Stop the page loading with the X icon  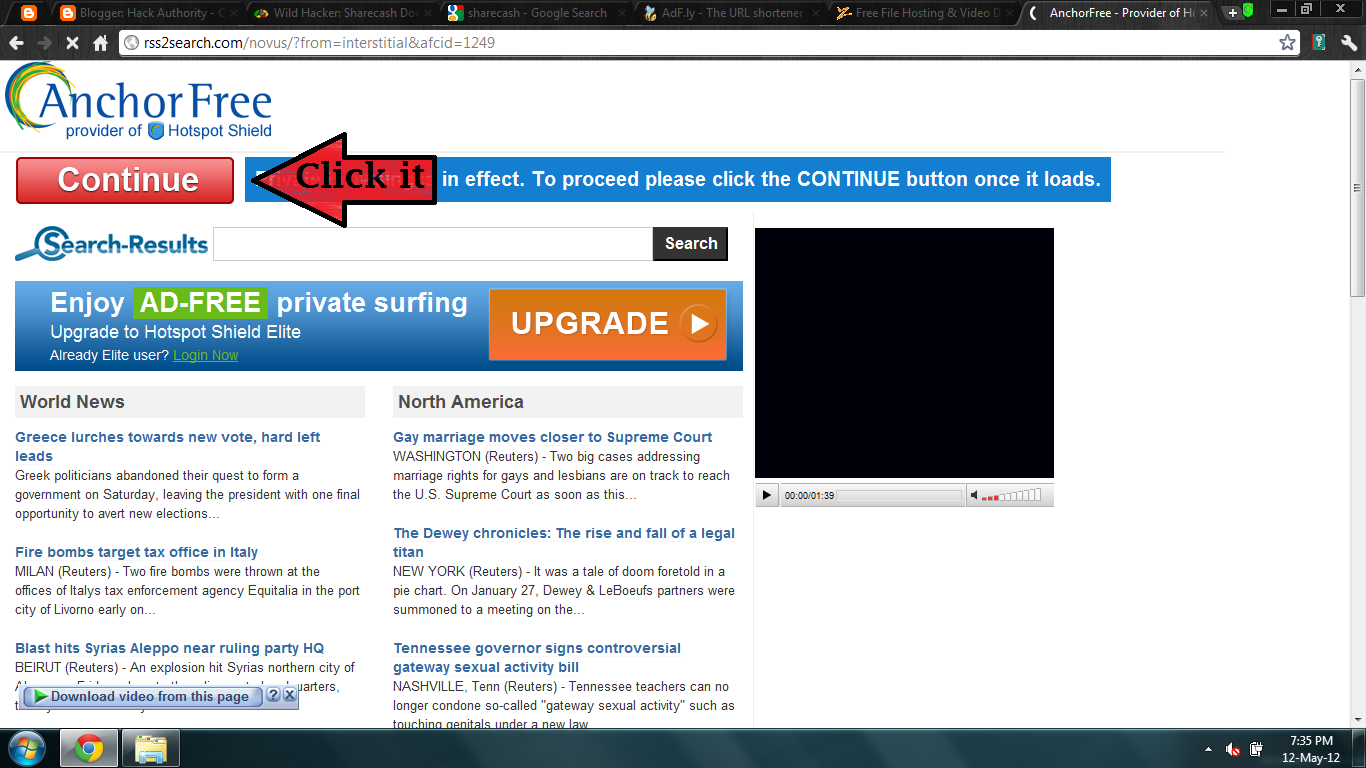point(72,43)
